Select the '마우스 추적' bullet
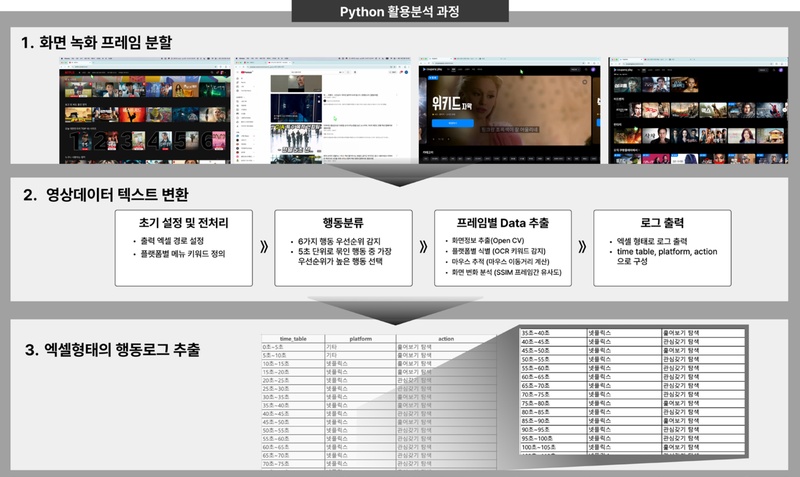Image resolution: width=800 pixels, height=477 pixels. 500,262
